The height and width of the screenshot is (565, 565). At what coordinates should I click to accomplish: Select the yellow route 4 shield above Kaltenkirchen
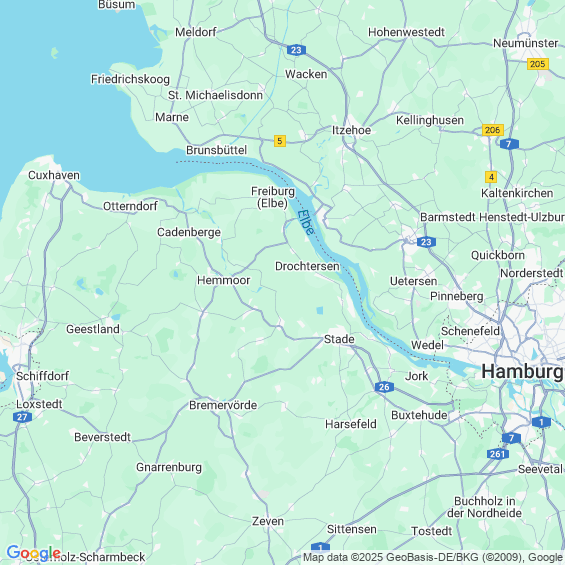(491, 177)
